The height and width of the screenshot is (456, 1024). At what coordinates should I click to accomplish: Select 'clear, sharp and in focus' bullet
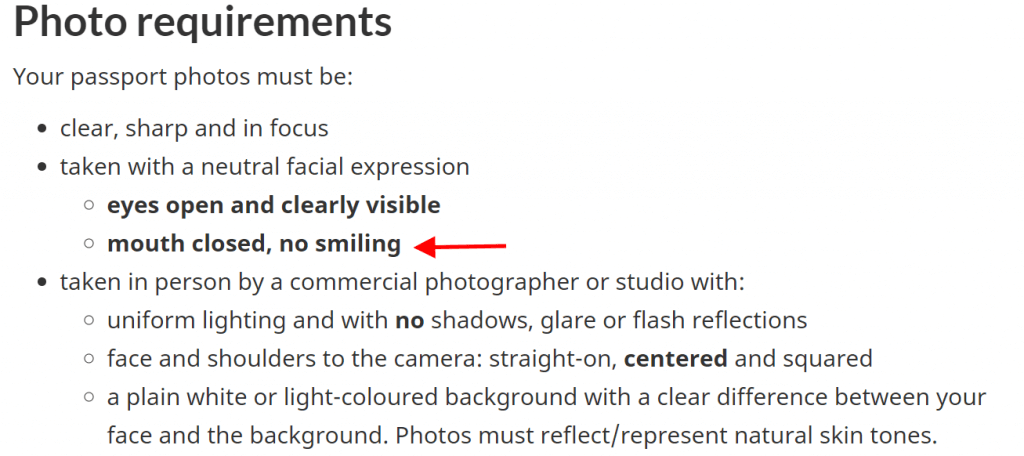(x=194, y=128)
